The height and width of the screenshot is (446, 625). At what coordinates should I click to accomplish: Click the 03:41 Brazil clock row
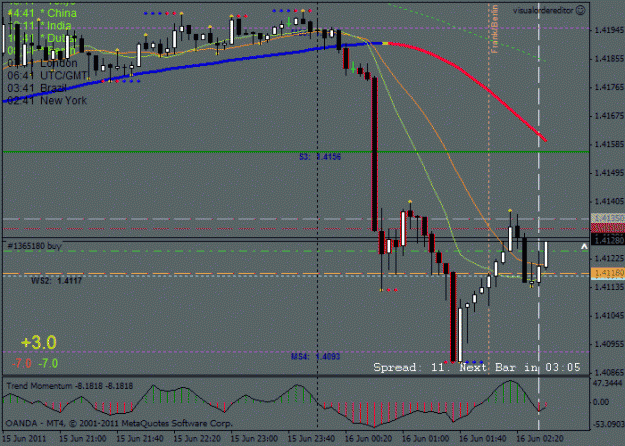pyautogui.click(x=37, y=88)
